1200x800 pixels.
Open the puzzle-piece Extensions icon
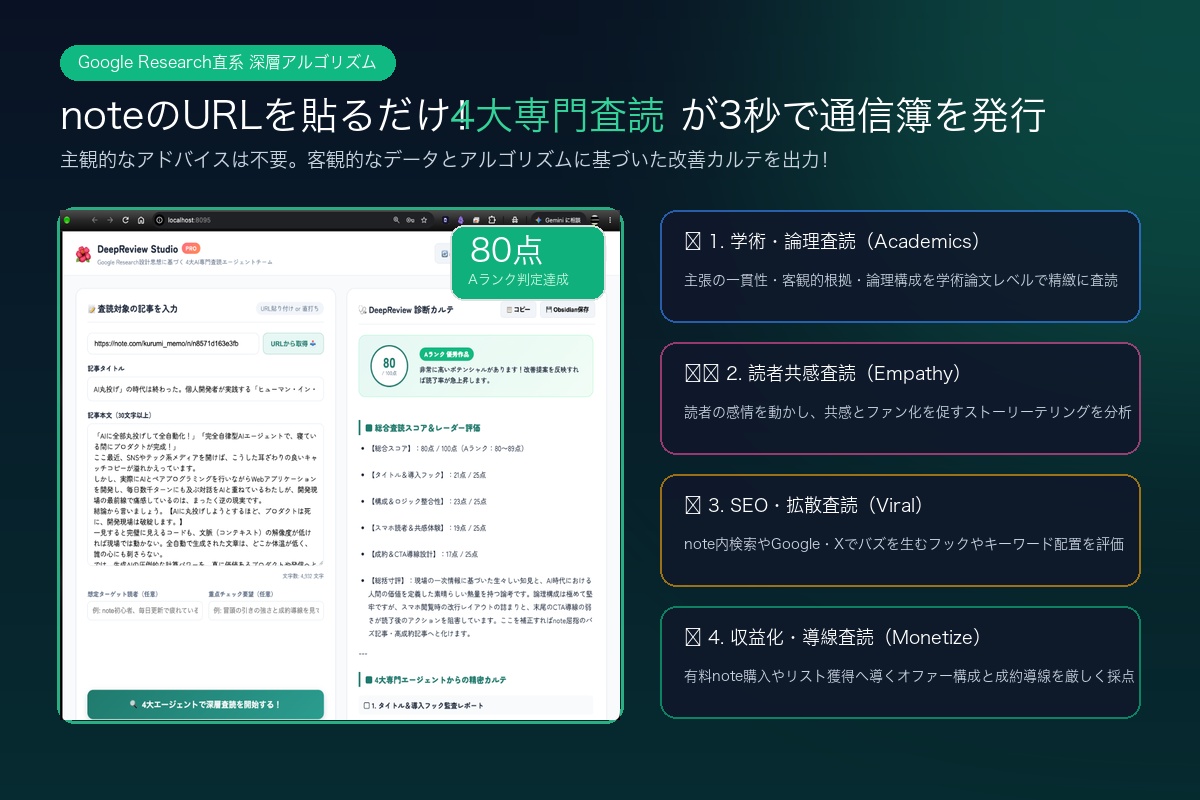click(x=492, y=220)
